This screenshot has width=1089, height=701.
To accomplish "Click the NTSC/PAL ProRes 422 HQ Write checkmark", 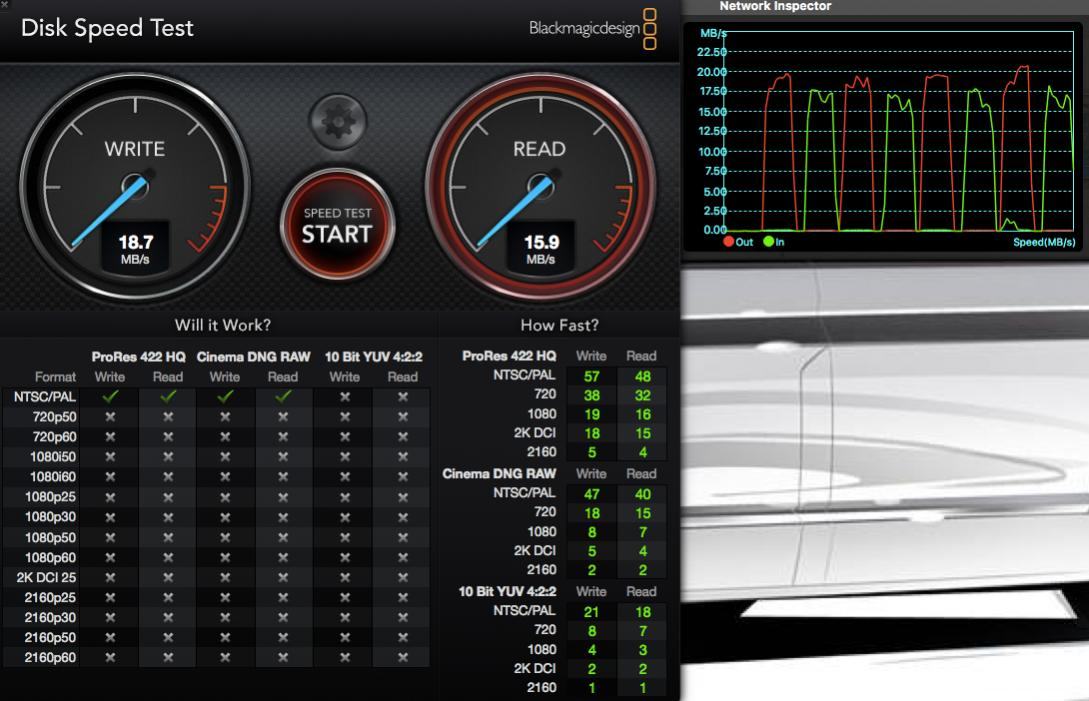I will [110, 397].
